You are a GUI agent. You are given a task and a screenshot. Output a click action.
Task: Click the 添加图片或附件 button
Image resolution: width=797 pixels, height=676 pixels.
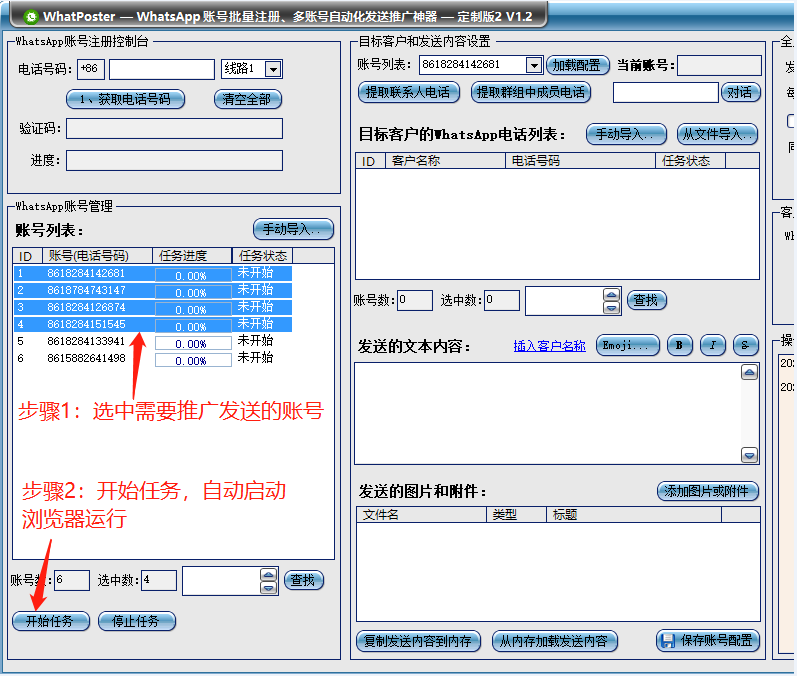pyautogui.click(x=708, y=491)
